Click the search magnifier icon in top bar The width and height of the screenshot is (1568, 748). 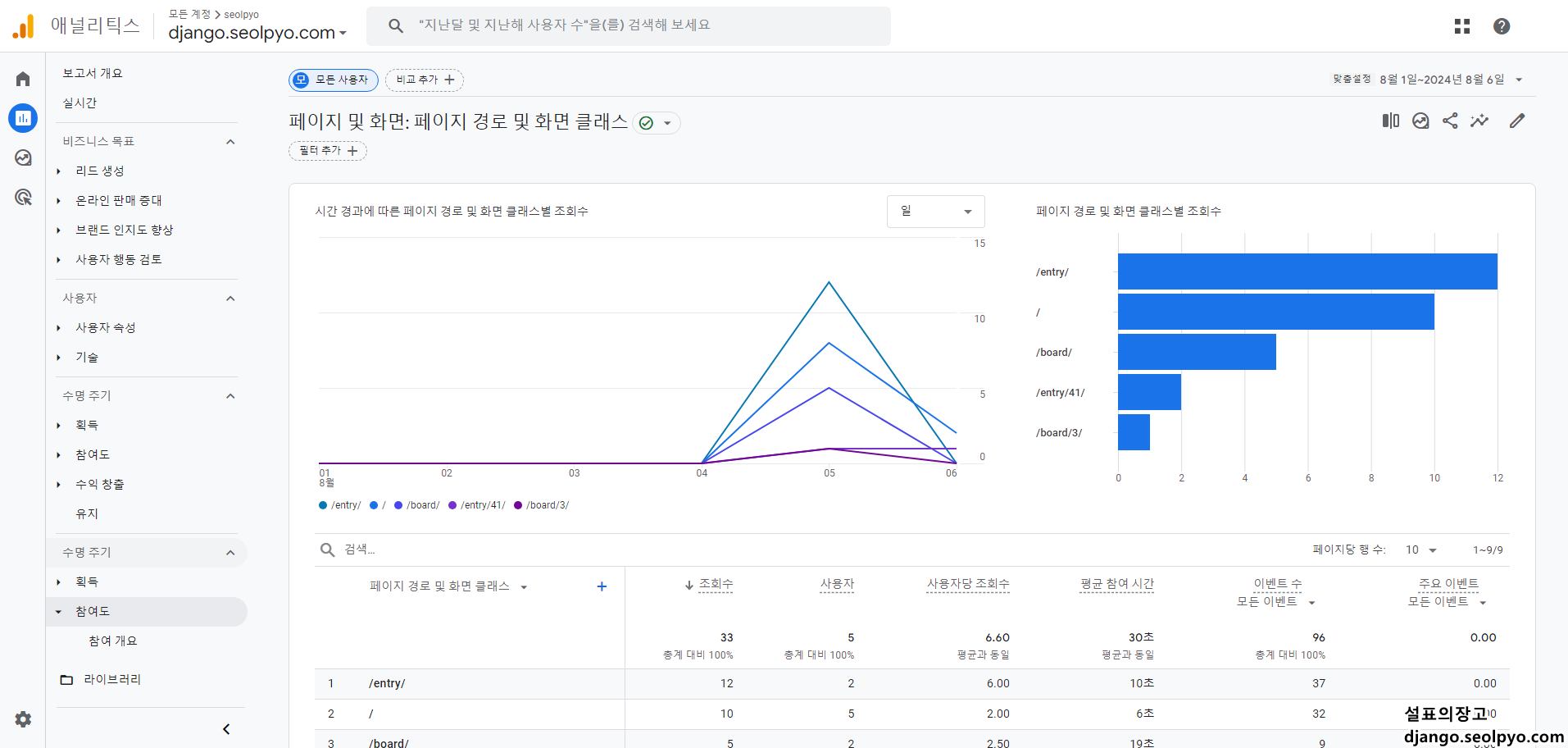tap(396, 26)
